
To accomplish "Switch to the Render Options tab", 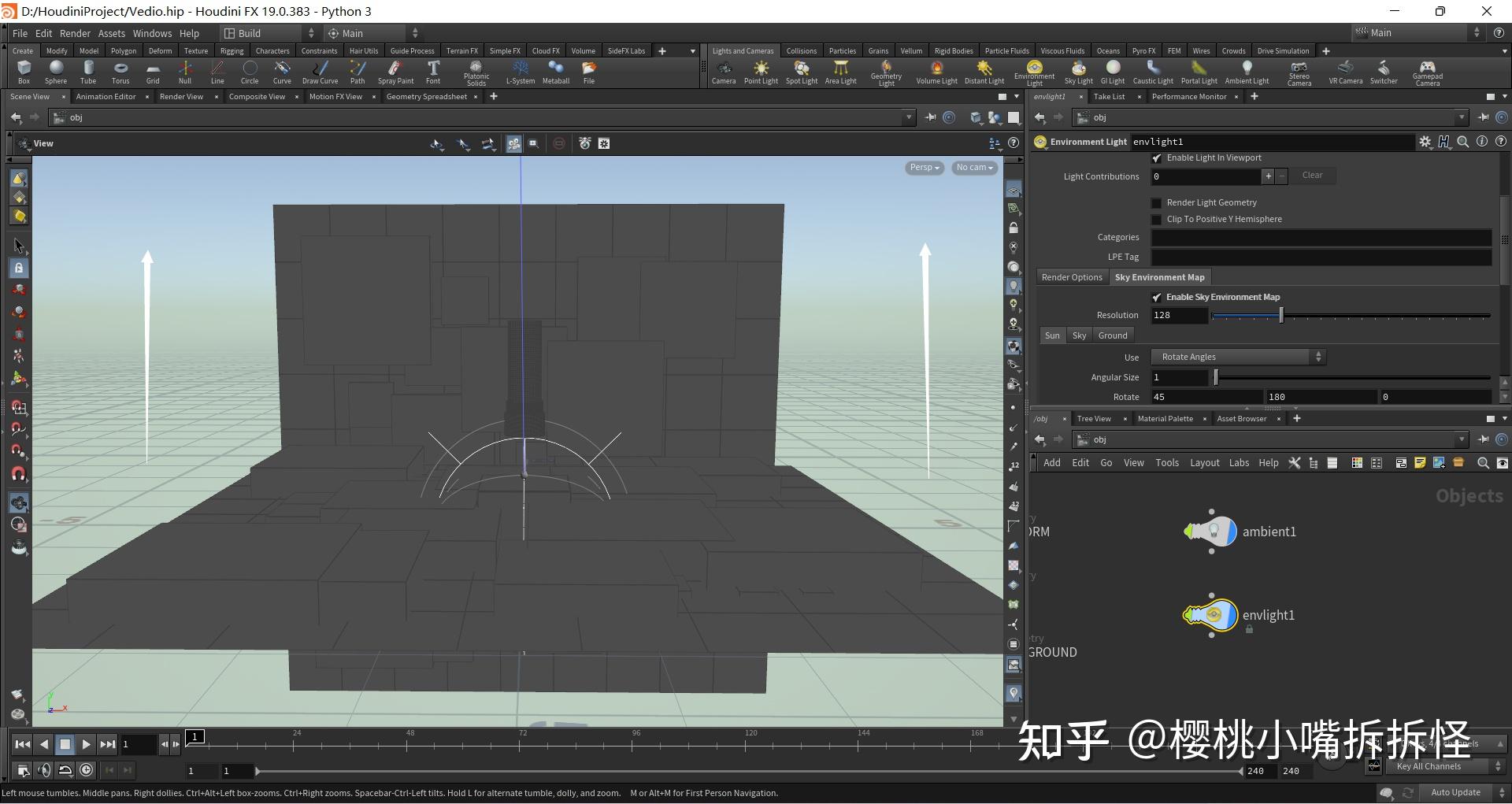I will [1071, 276].
